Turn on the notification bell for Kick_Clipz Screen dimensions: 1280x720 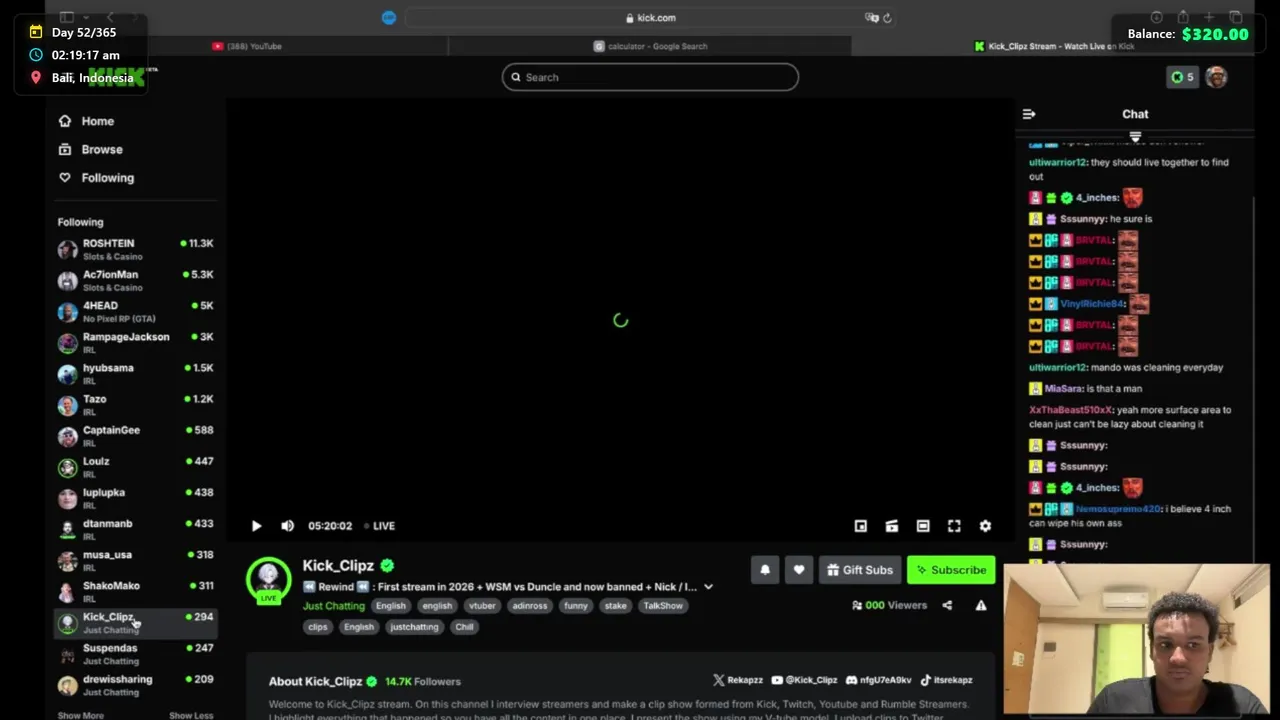[765, 570]
